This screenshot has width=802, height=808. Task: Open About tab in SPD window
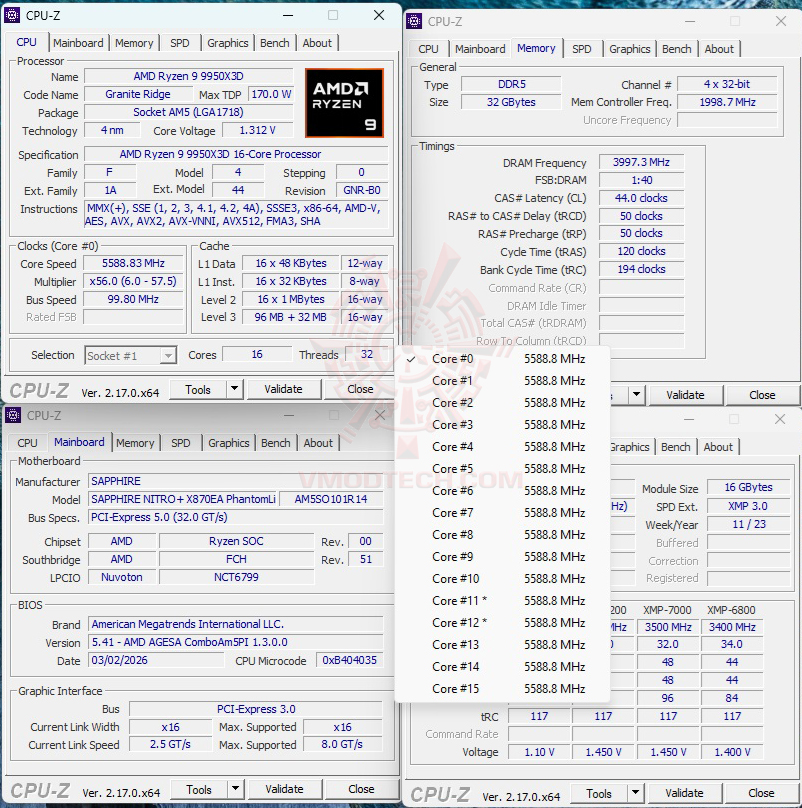coord(718,447)
